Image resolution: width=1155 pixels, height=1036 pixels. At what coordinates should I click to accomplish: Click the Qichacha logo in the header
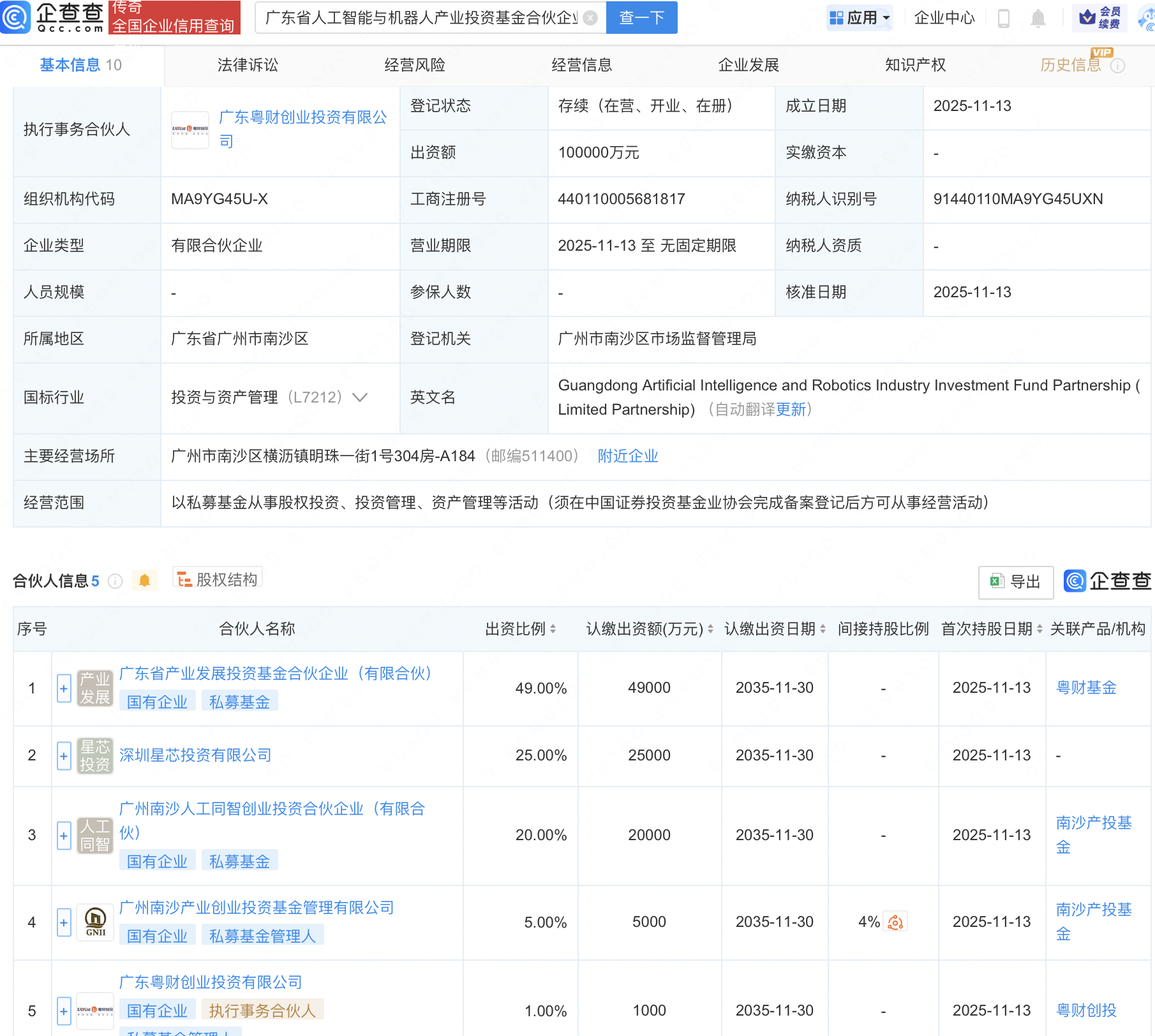click(x=52, y=17)
